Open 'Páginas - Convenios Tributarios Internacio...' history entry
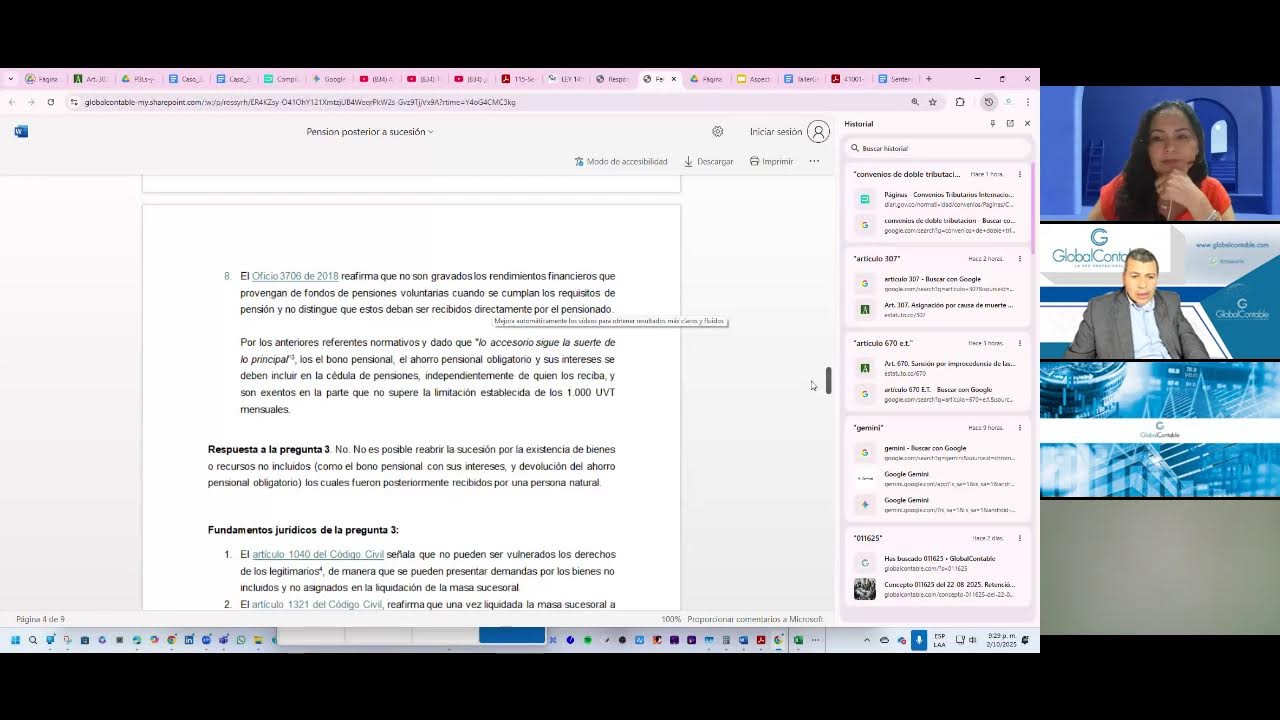Viewport: 1280px width, 720px height. [936, 199]
